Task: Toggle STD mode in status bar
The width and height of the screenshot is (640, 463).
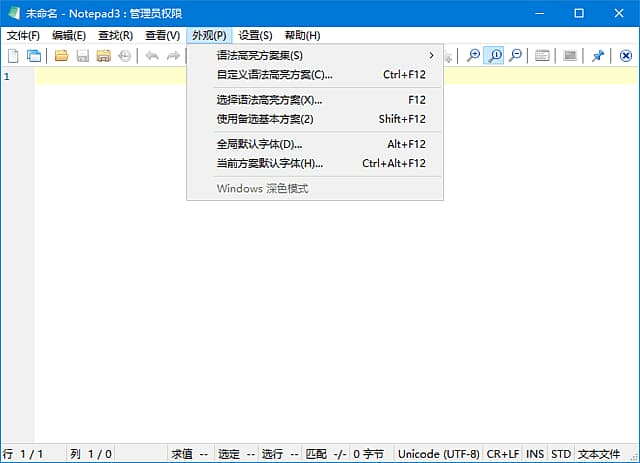Action: (x=561, y=454)
